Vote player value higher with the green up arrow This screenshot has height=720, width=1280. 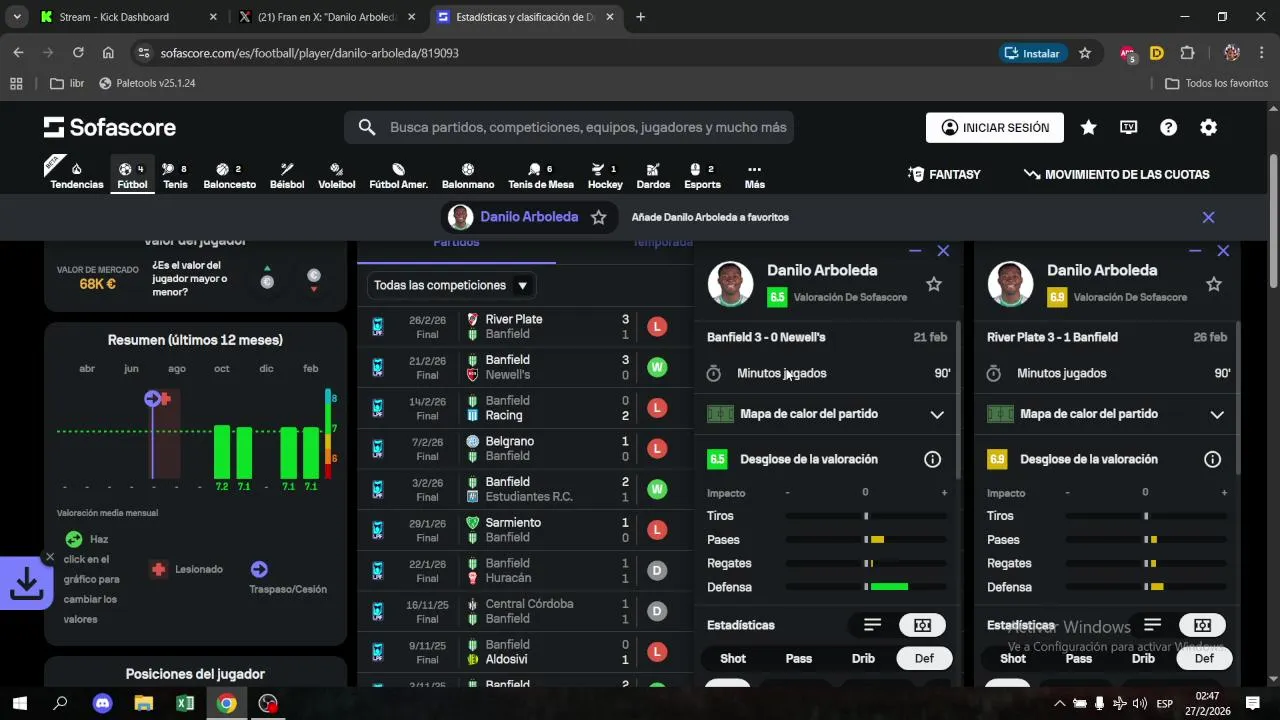[267, 277]
